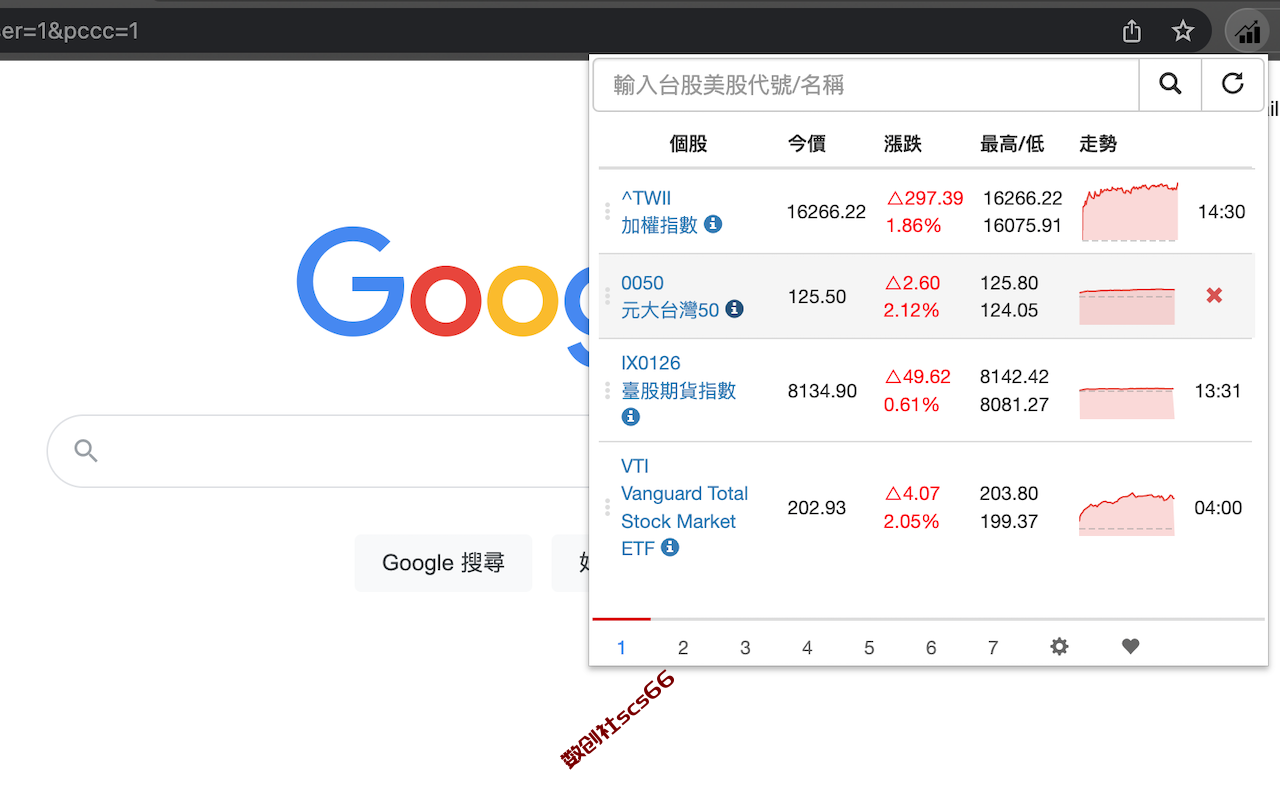Viewport: 1280px width, 800px height.
Task: Click the Google 搜尋 button
Action: point(443,563)
